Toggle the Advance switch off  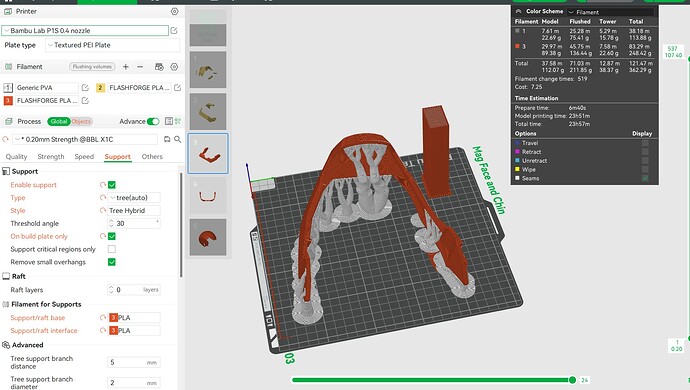coord(153,121)
